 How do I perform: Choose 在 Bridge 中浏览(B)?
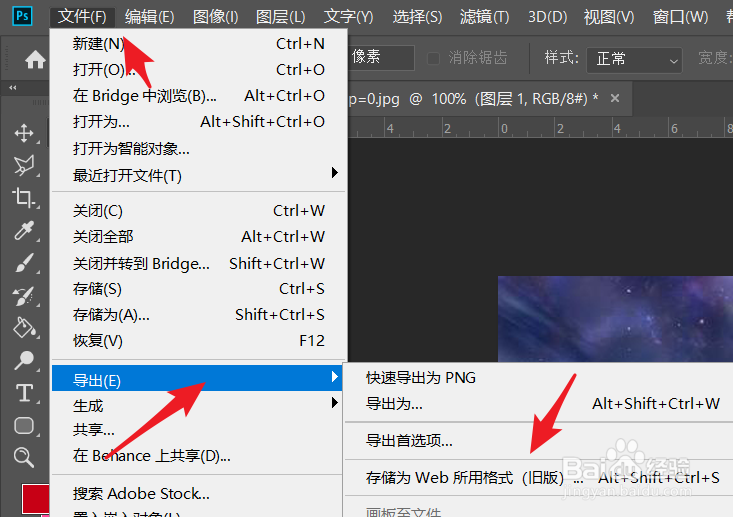pos(199,96)
